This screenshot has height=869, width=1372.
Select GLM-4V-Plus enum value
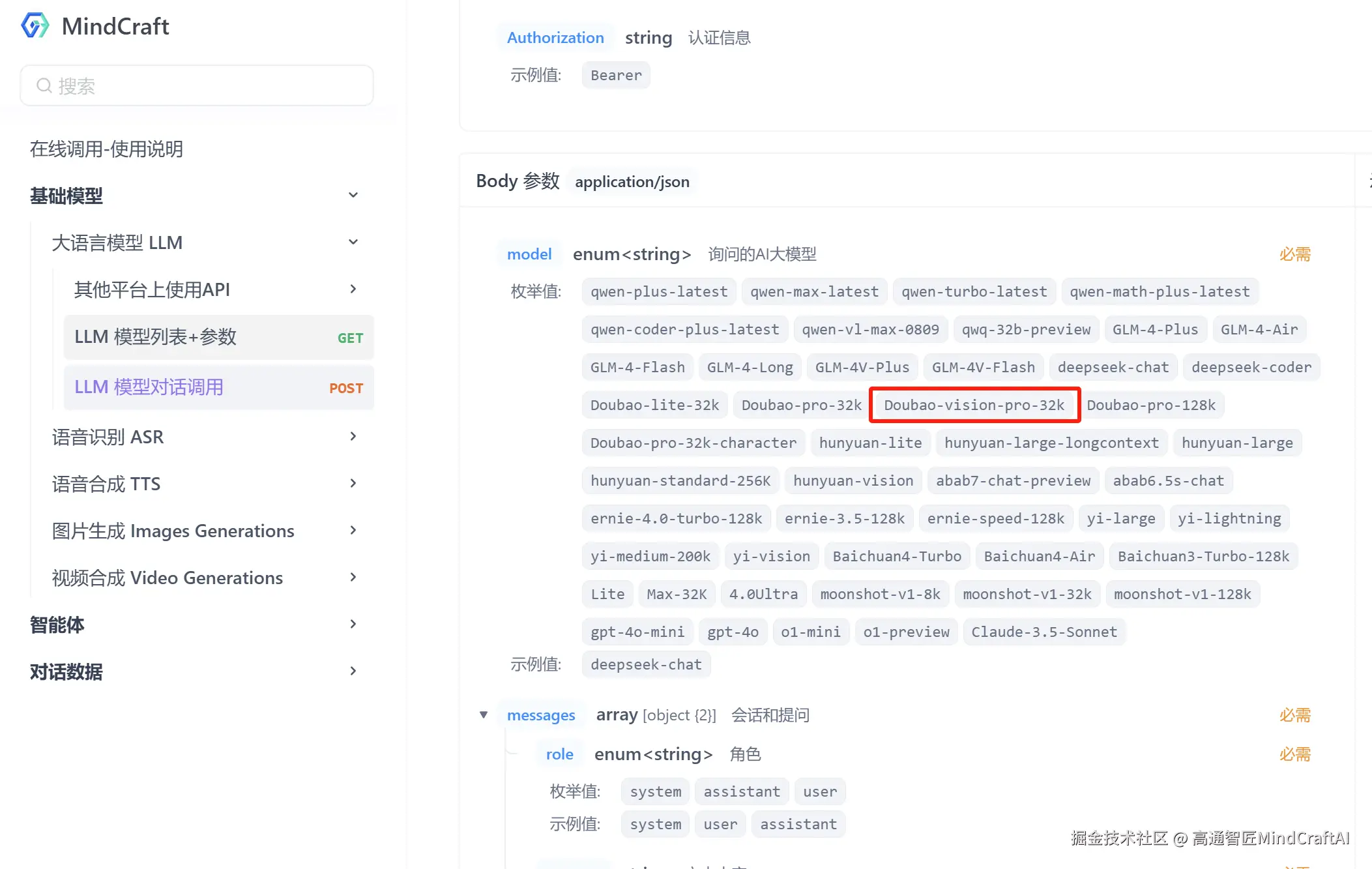pos(862,368)
